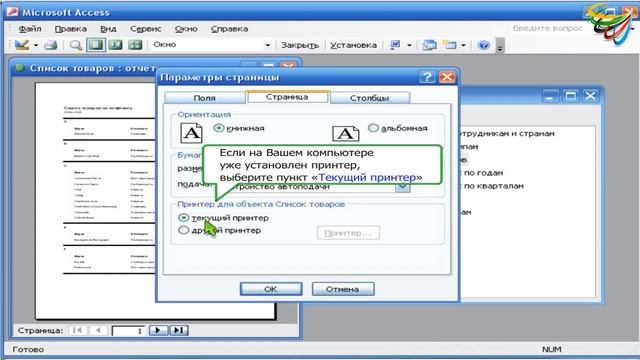Viewport: 640px width, 360px height.
Task: Expand the New Object dropdown arrow
Action: 463,45
